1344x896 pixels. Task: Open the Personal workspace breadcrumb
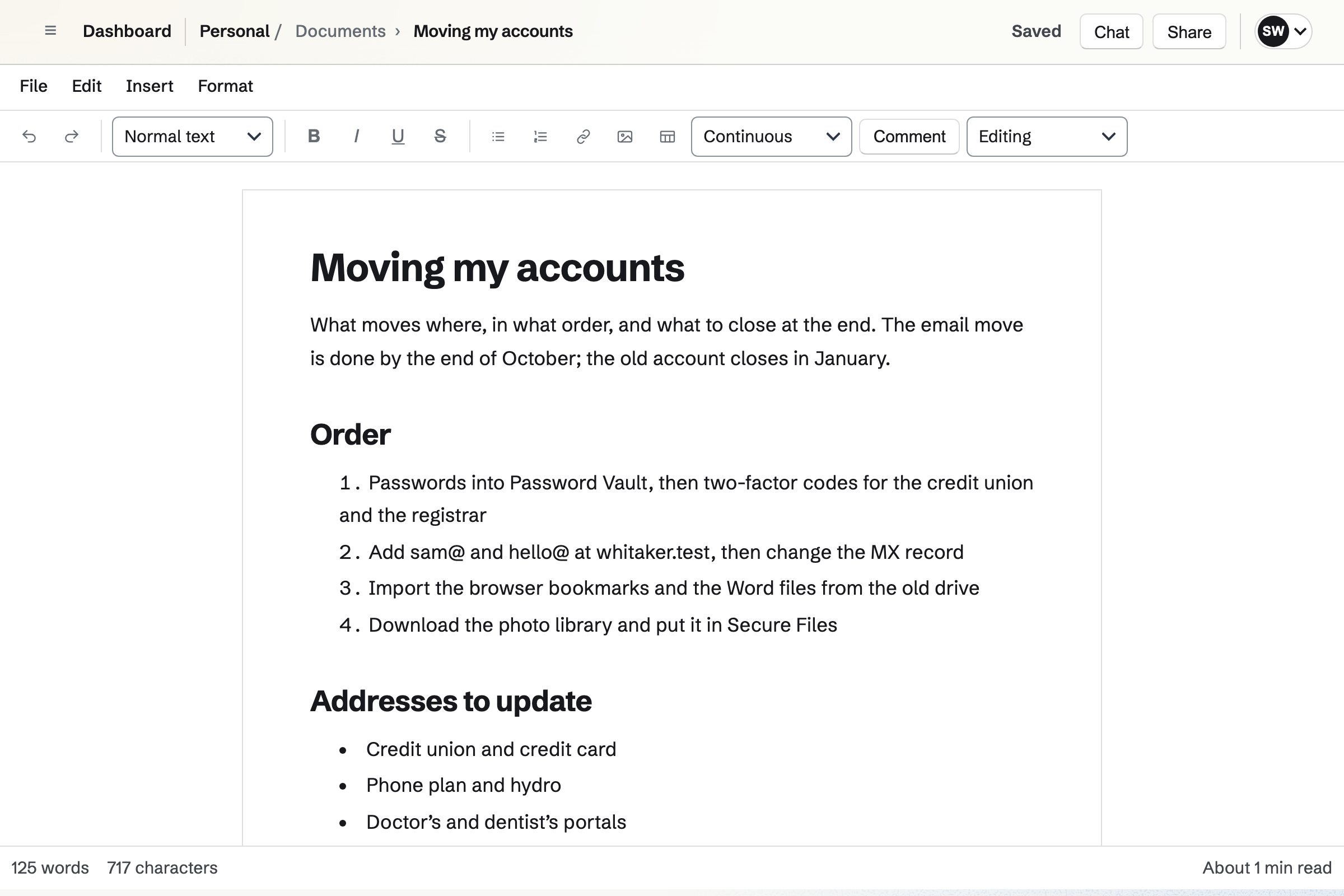(x=234, y=31)
